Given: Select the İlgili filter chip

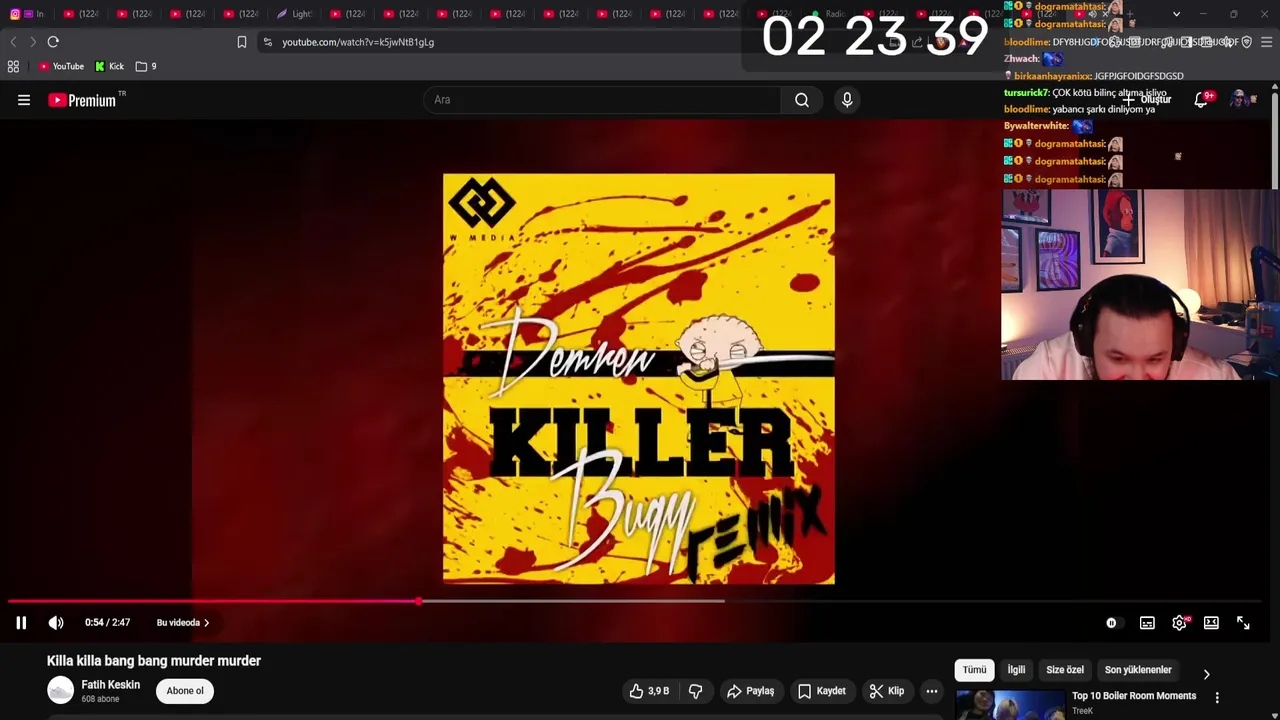Looking at the screenshot, I should tap(1016, 670).
